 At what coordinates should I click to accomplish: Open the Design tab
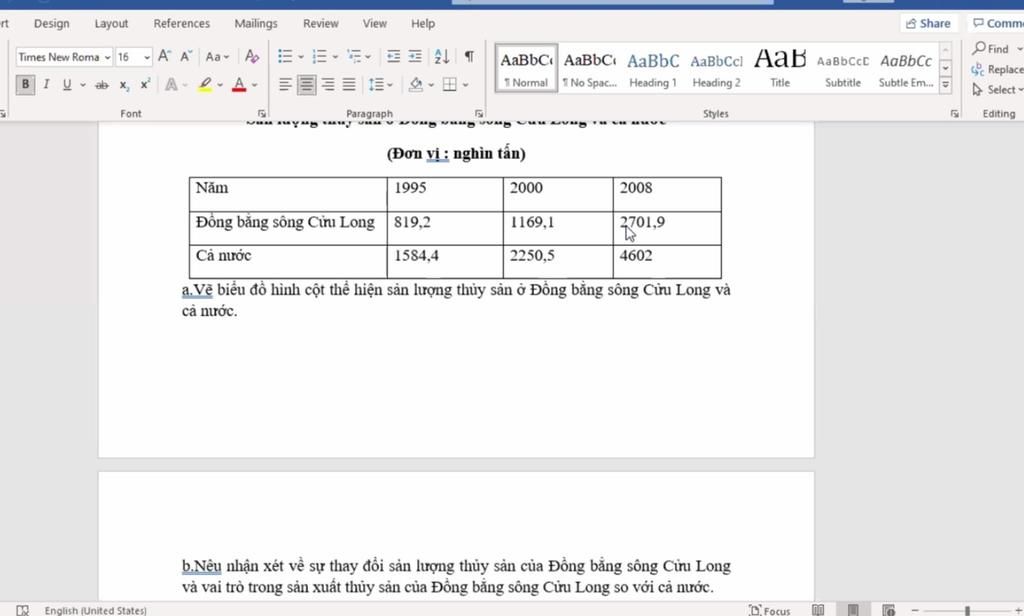pos(52,24)
